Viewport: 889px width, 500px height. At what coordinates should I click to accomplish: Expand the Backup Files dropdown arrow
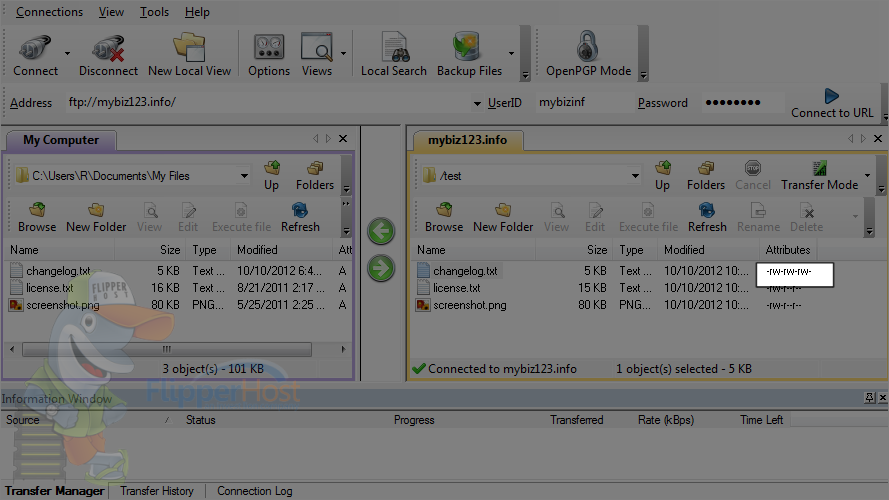511,53
